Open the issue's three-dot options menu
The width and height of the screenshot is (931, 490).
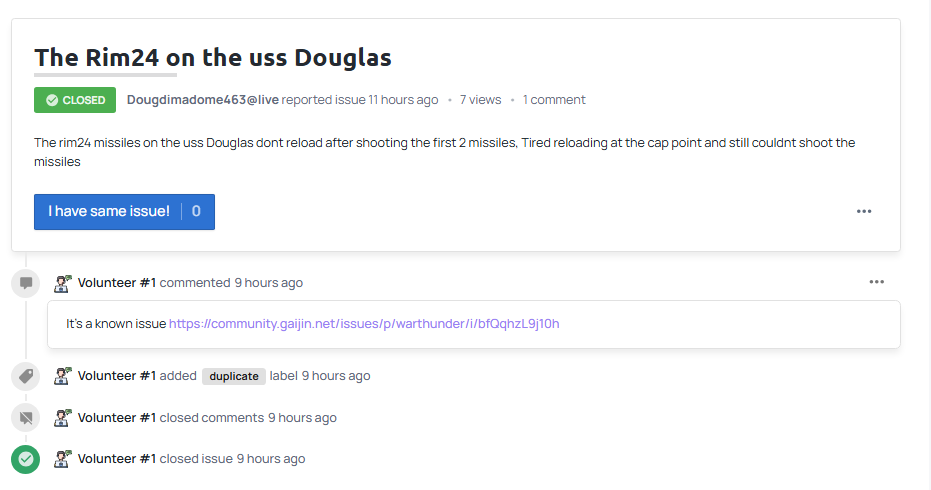pyautogui.click(x=864, y=211)
